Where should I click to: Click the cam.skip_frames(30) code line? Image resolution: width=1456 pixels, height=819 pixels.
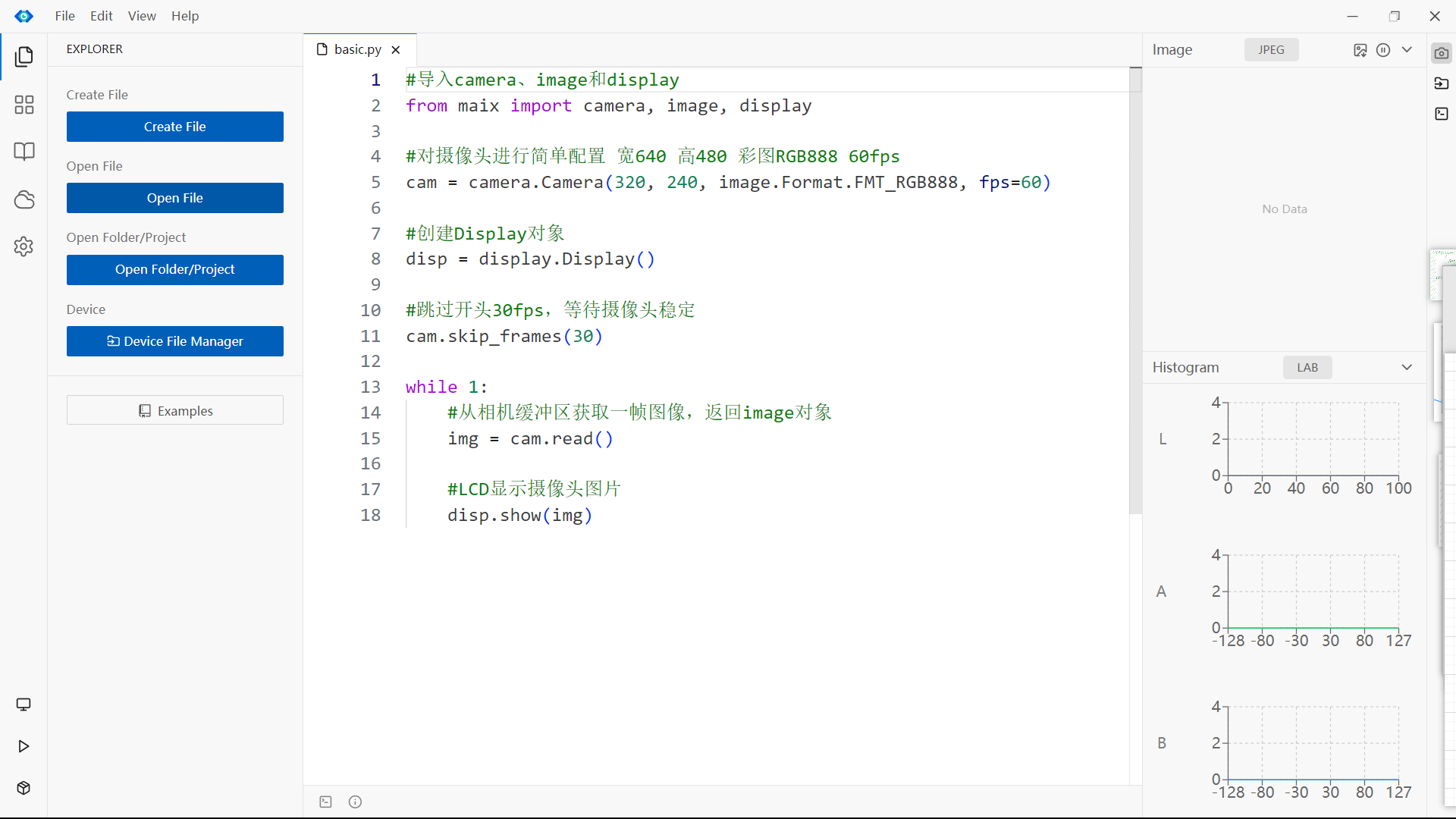504,336
